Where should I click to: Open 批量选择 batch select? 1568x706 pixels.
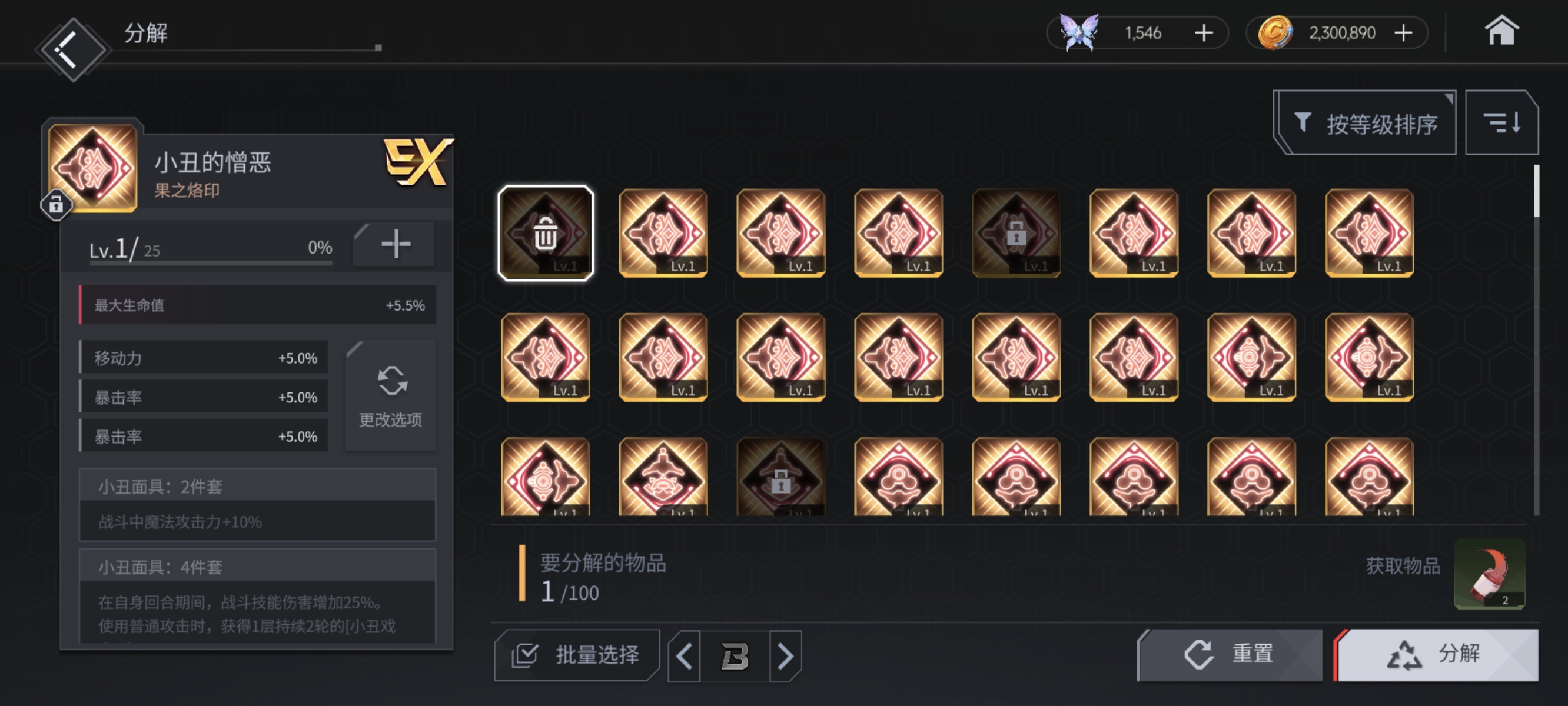pos(576,655)
